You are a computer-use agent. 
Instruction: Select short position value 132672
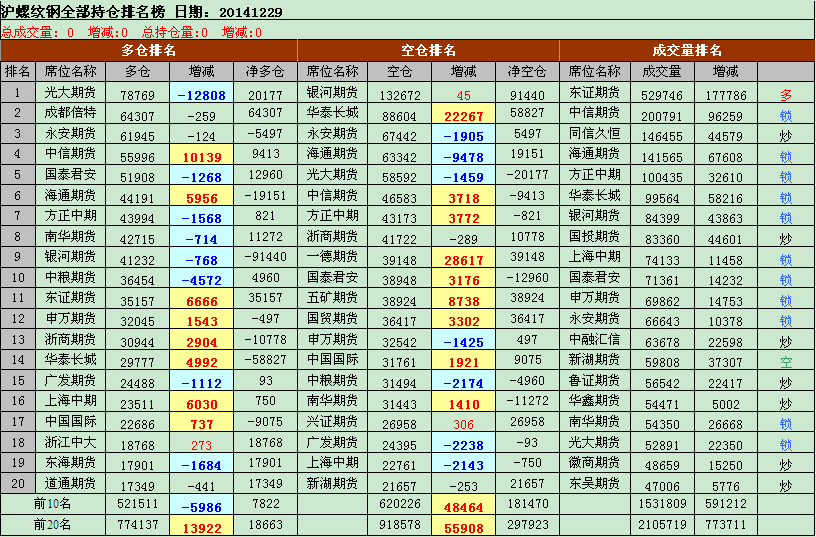pyautogui.click(x=400, y=95)
